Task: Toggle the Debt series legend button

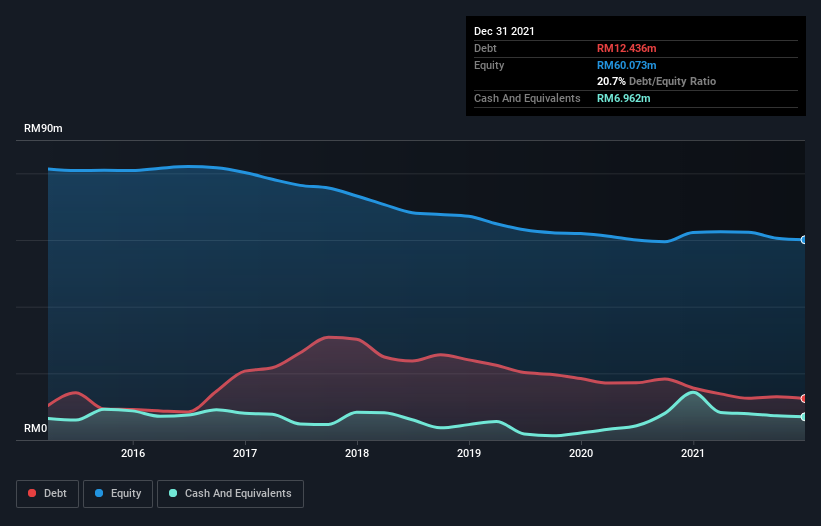Action: [x=48, y=494]
